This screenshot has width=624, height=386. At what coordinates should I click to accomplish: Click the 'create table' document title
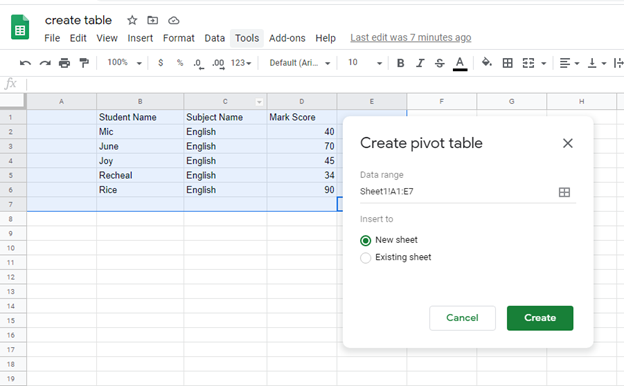78,20
